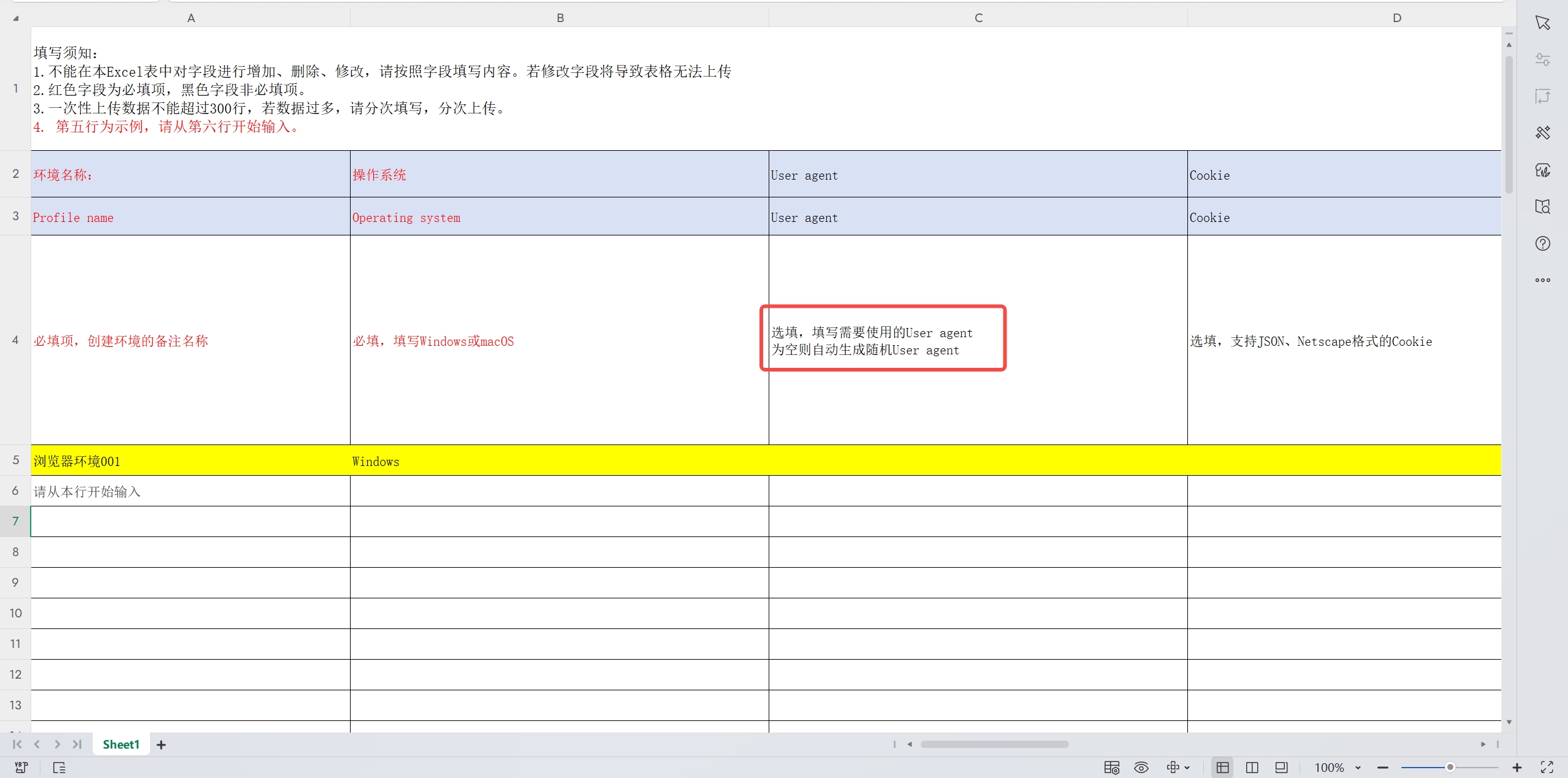The image size is (1568, 778).
Task: Click the zoom slider handle
Action: pyautogui.click(x=1450, y=767)
